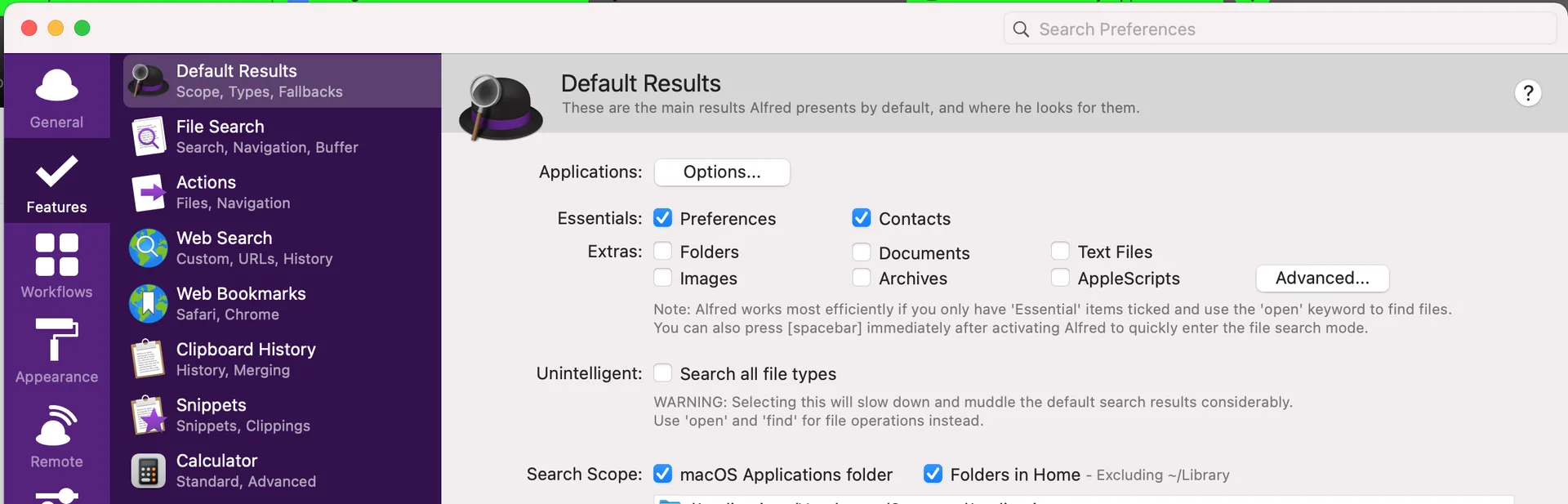Click the Applications Options... button
Viewport: 1568px width, 504px height.
(x=722, y=172)
